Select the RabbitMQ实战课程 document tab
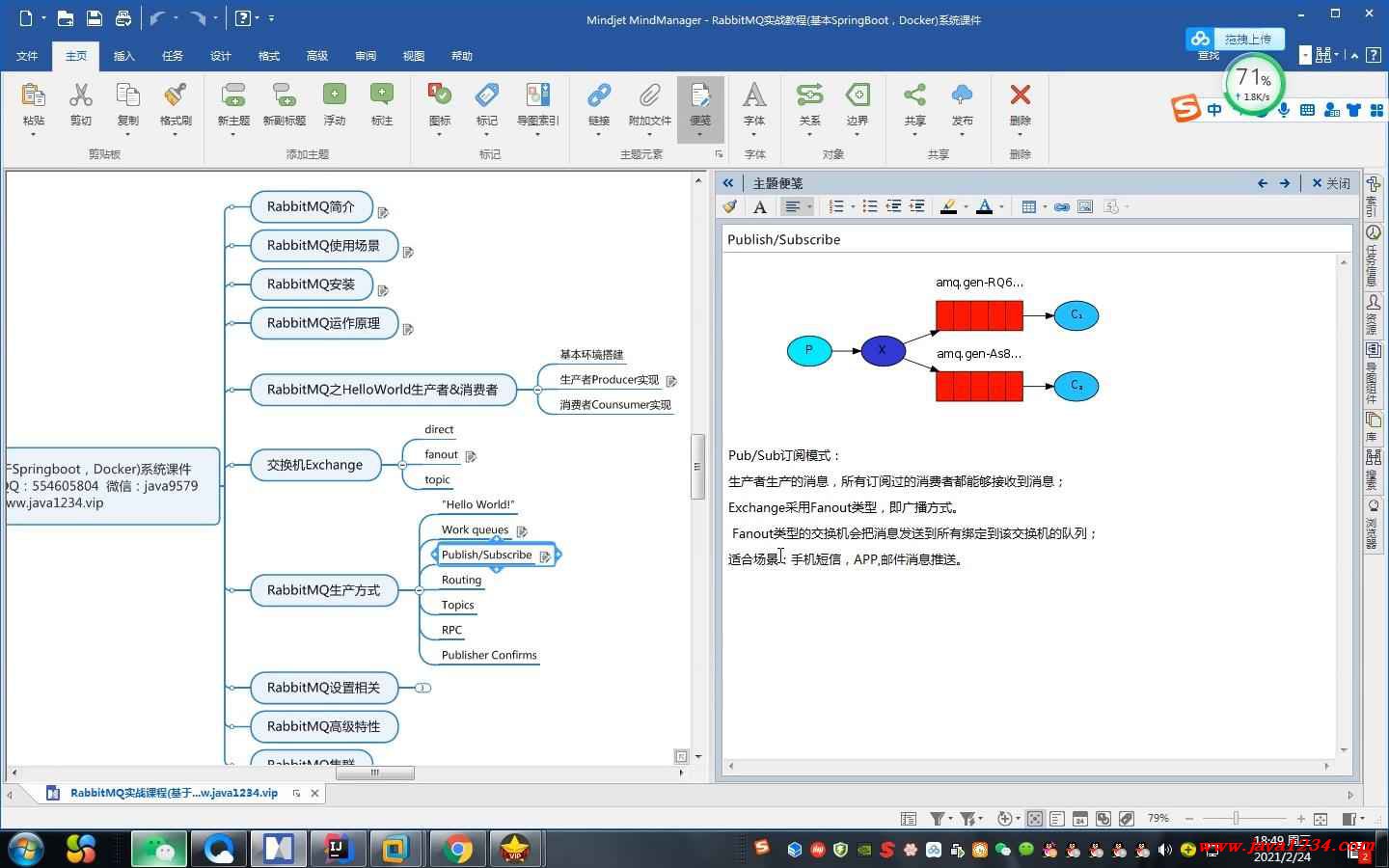 point(174,793)
